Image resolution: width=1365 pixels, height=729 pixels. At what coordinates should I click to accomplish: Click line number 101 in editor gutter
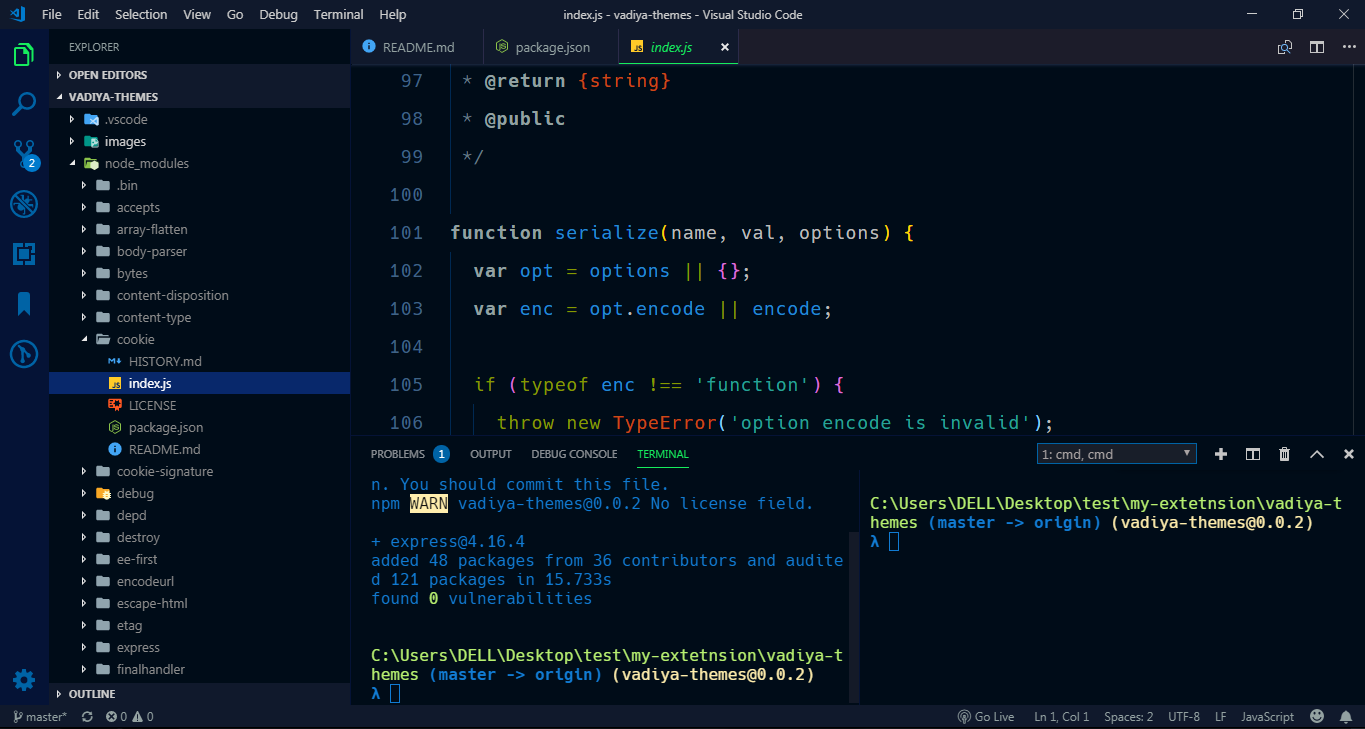[x=406, y=232]
